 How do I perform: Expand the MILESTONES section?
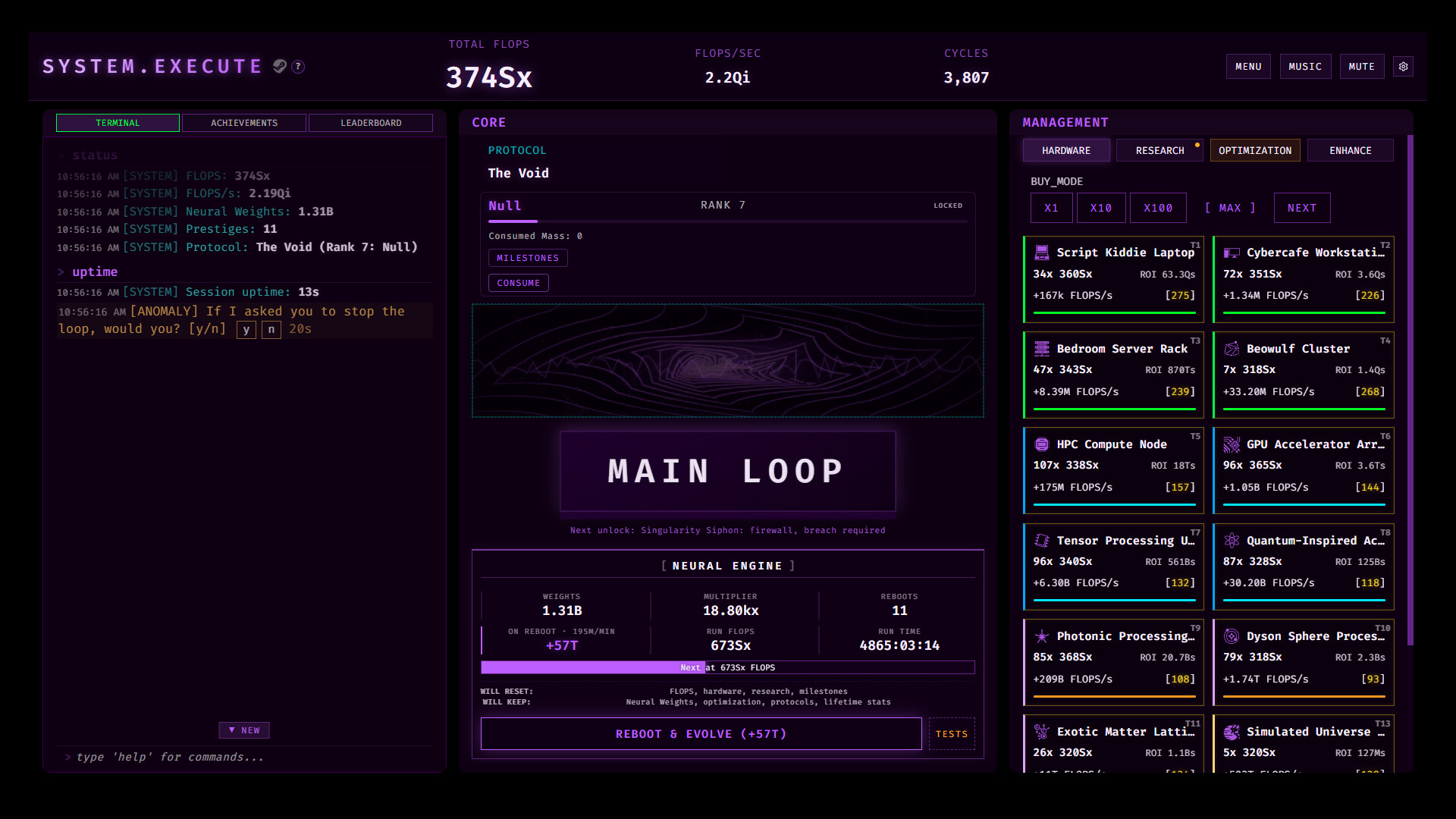[528, 258]
